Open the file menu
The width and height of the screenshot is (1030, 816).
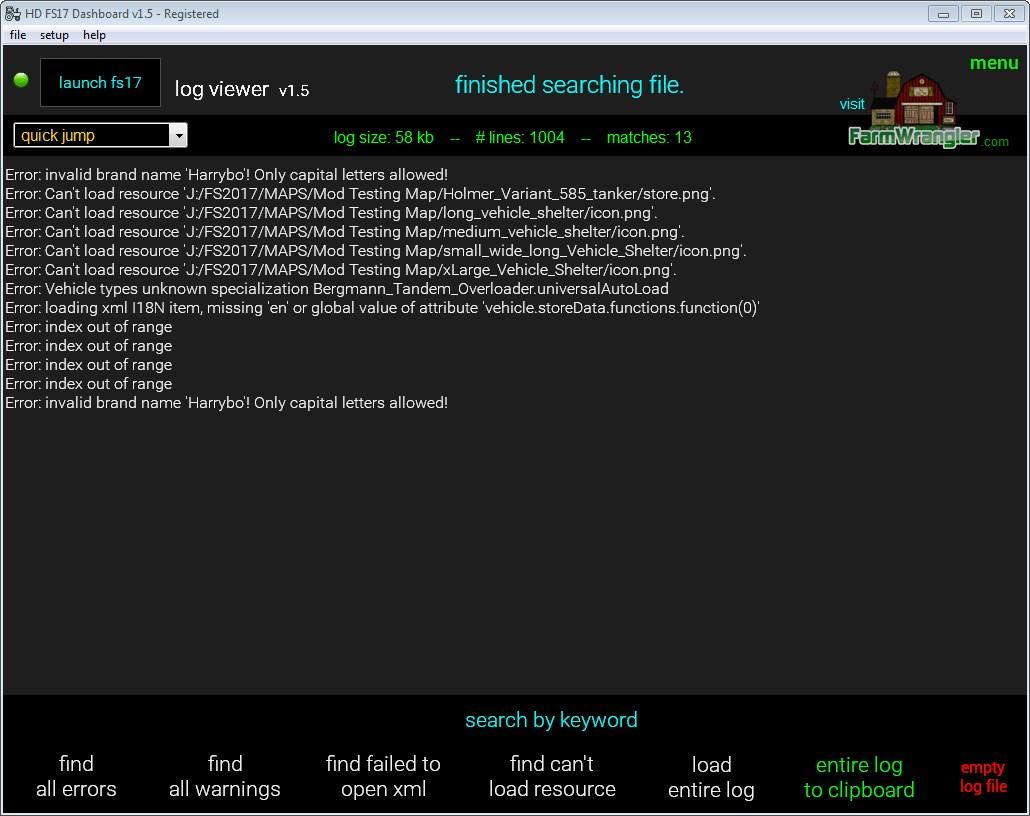[18, 35]
